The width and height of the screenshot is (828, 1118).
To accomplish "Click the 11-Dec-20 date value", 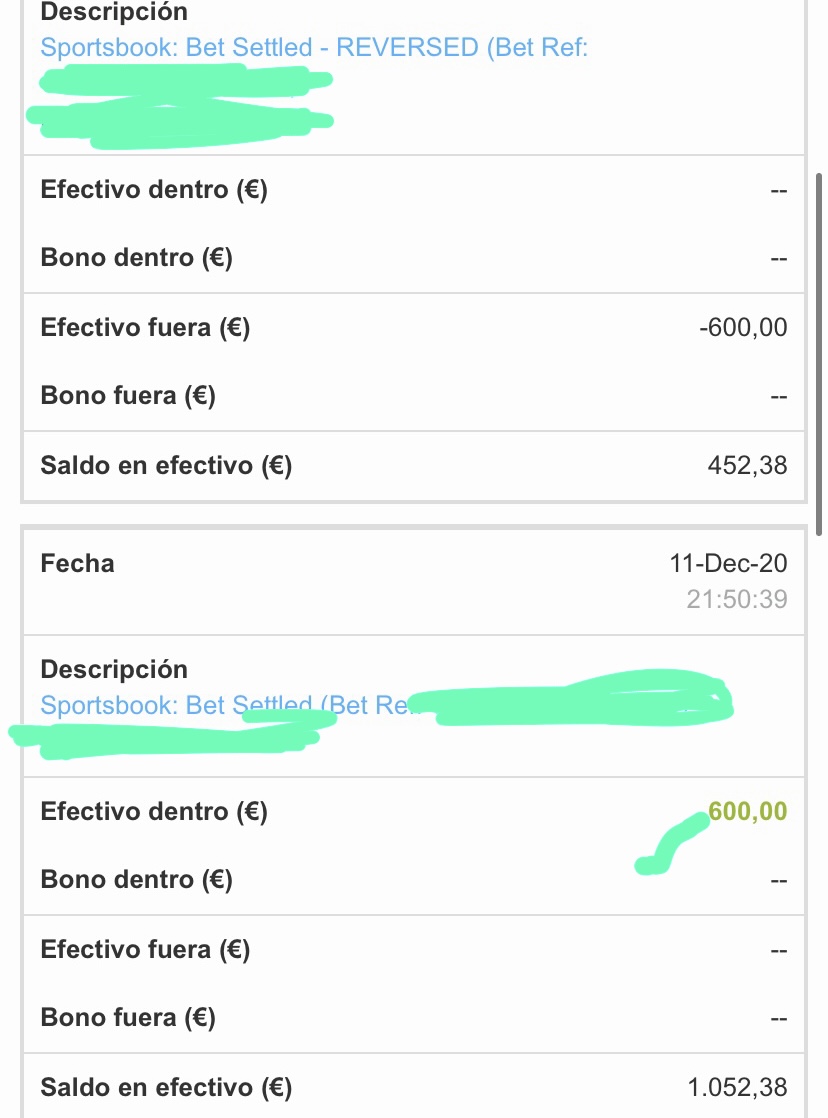I will click(728, 563).
